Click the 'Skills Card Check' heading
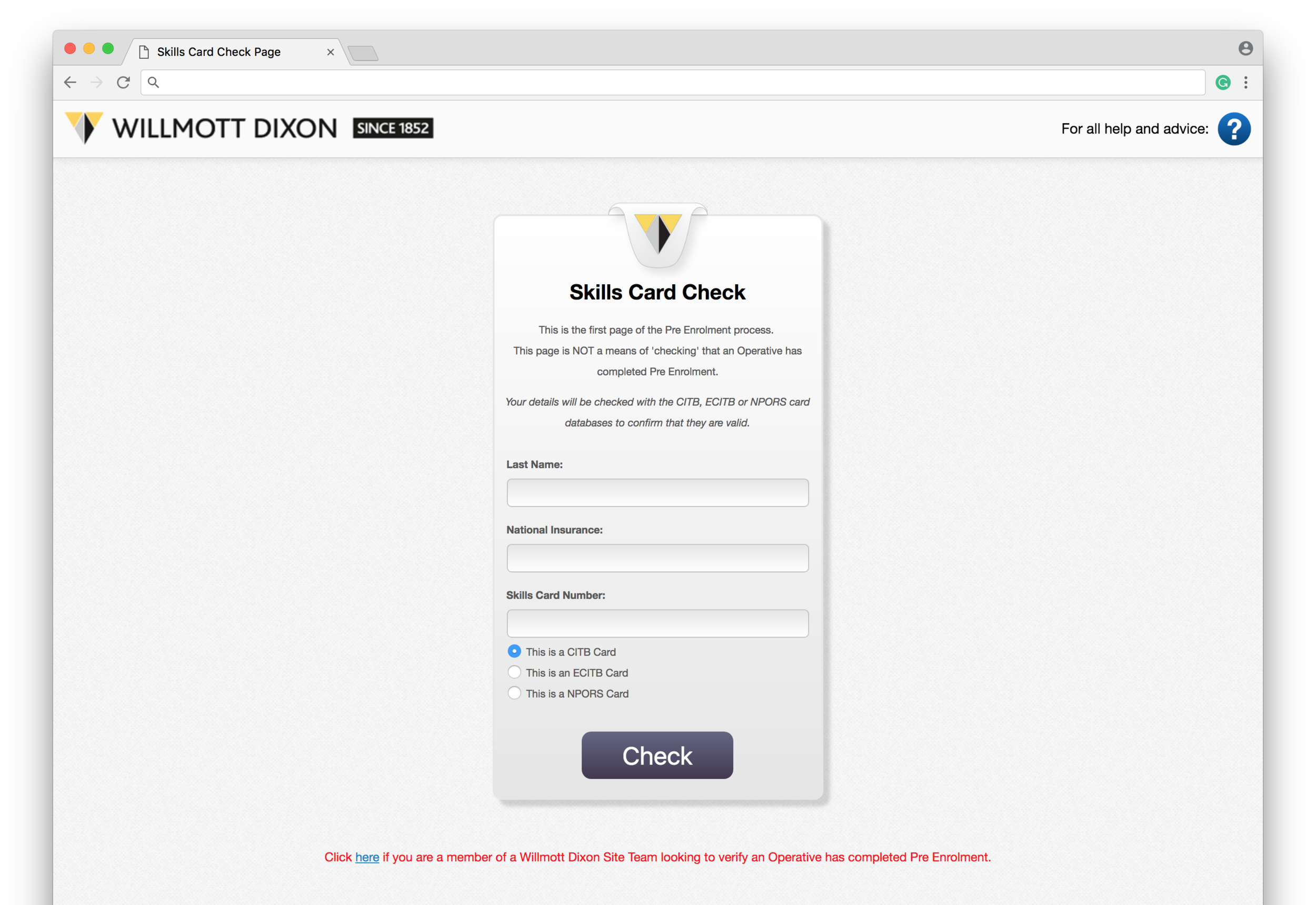Screen dimensions: 1316x905 point(657,292)
